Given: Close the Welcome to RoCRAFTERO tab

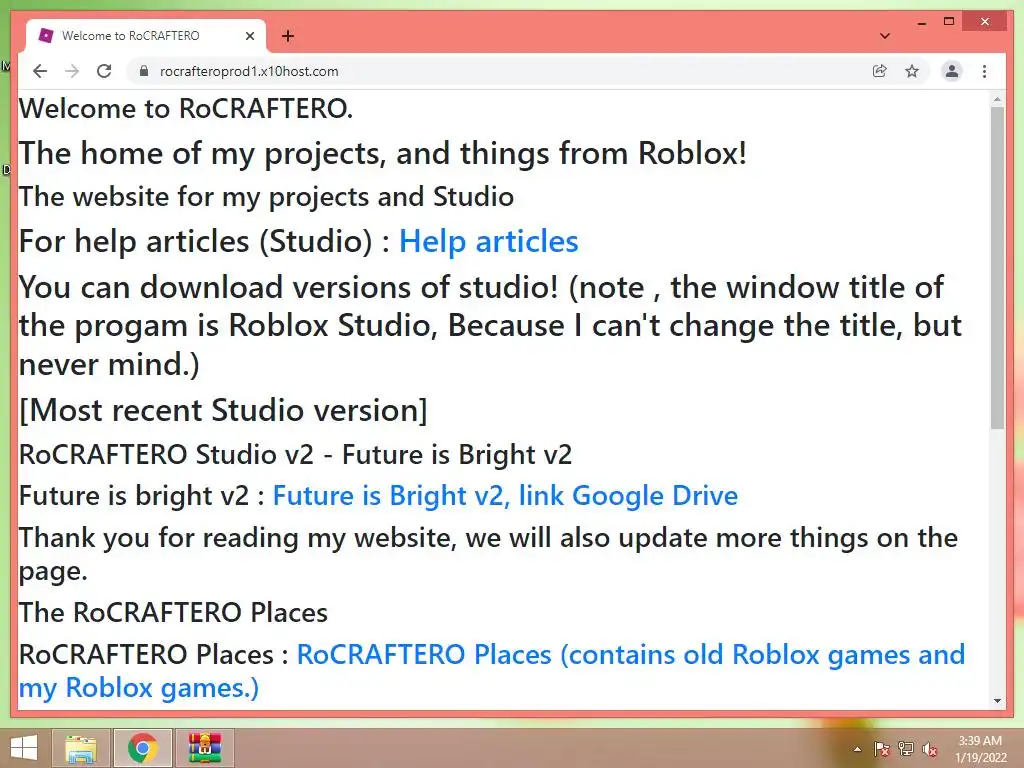Looking at the screenshot, I should pos(249,36).
